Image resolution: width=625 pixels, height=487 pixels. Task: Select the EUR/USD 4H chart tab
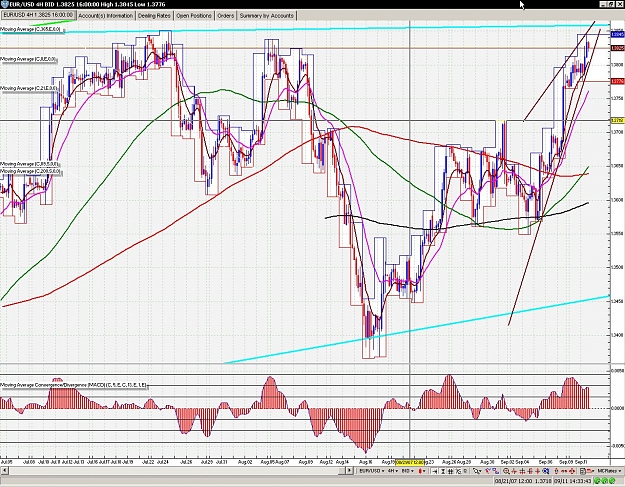point(38,15)
